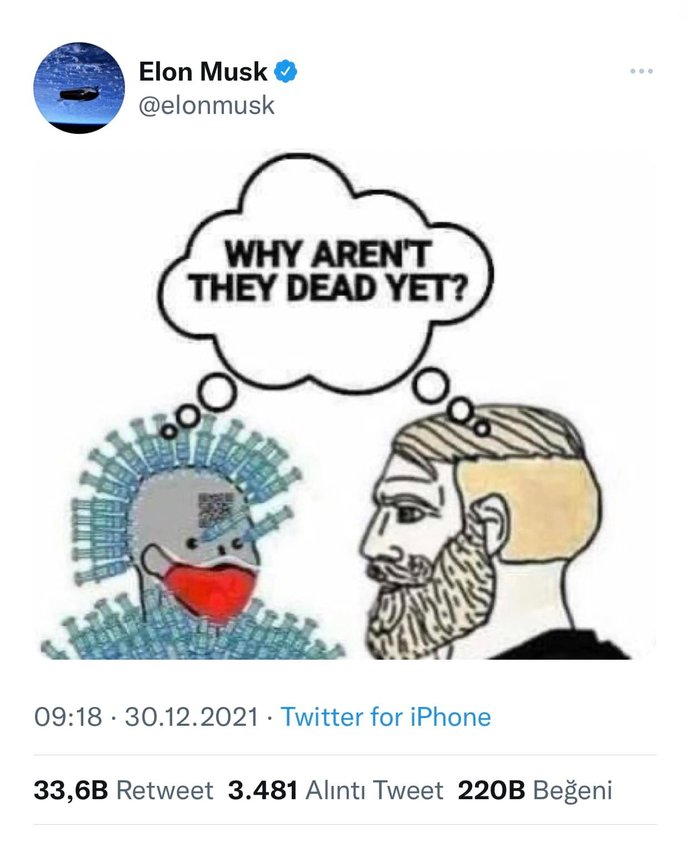Screen dimensions: 690x842
Task: Open the Twitter for iPhone source link
Action: point(386,717)
